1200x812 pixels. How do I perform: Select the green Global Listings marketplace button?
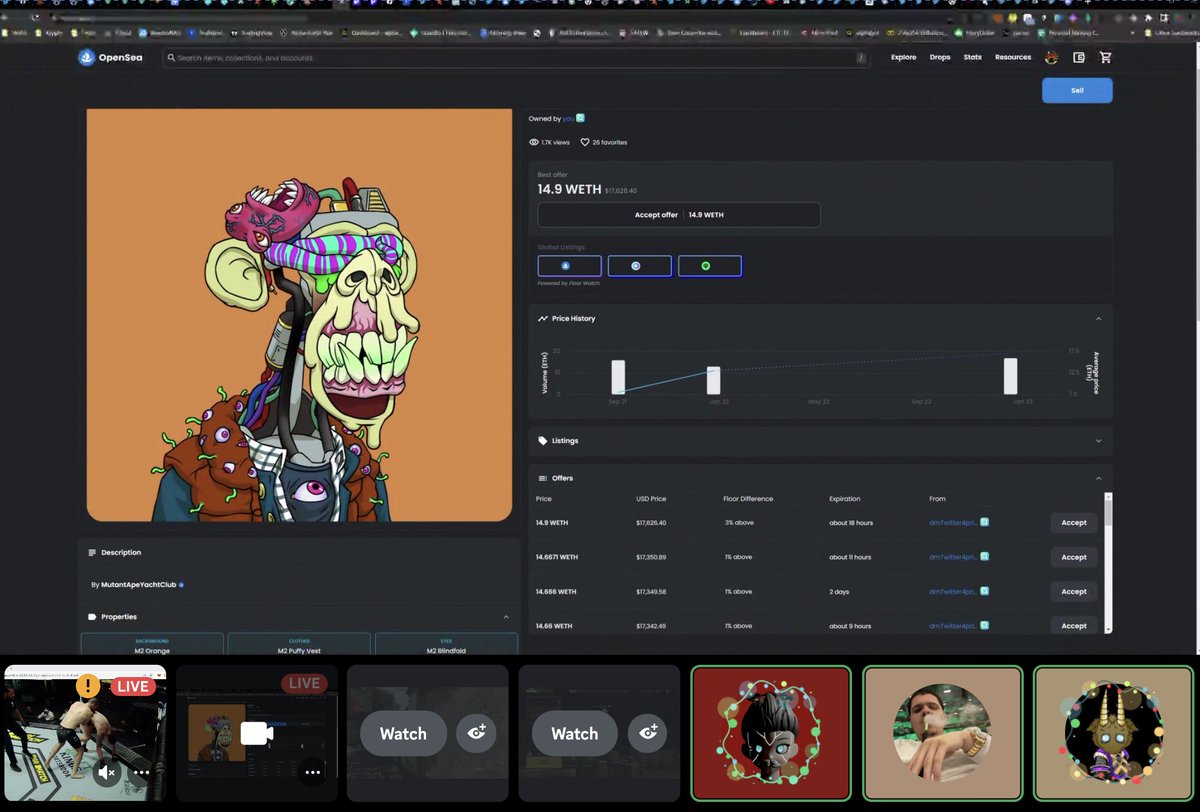tap(709, 266)
